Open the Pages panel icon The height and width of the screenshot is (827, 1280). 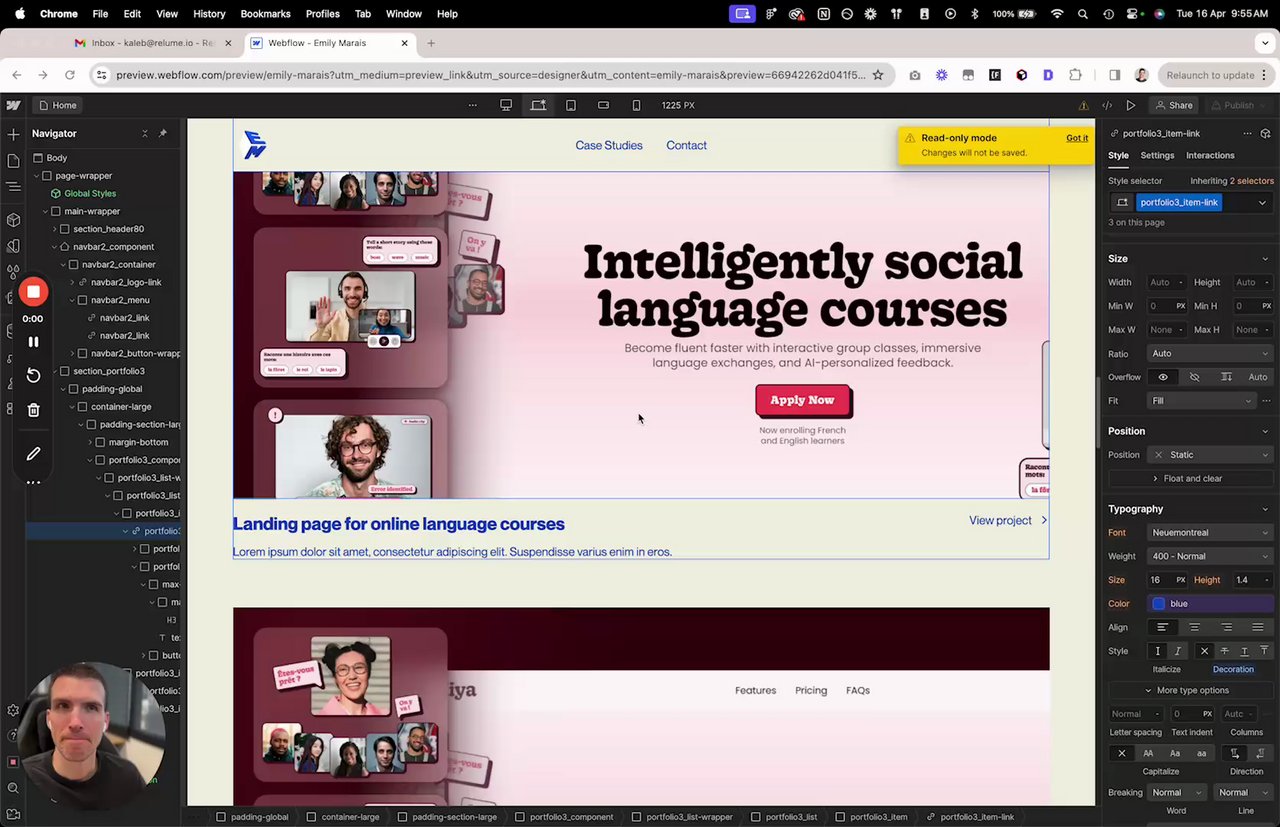click(13, 160)
